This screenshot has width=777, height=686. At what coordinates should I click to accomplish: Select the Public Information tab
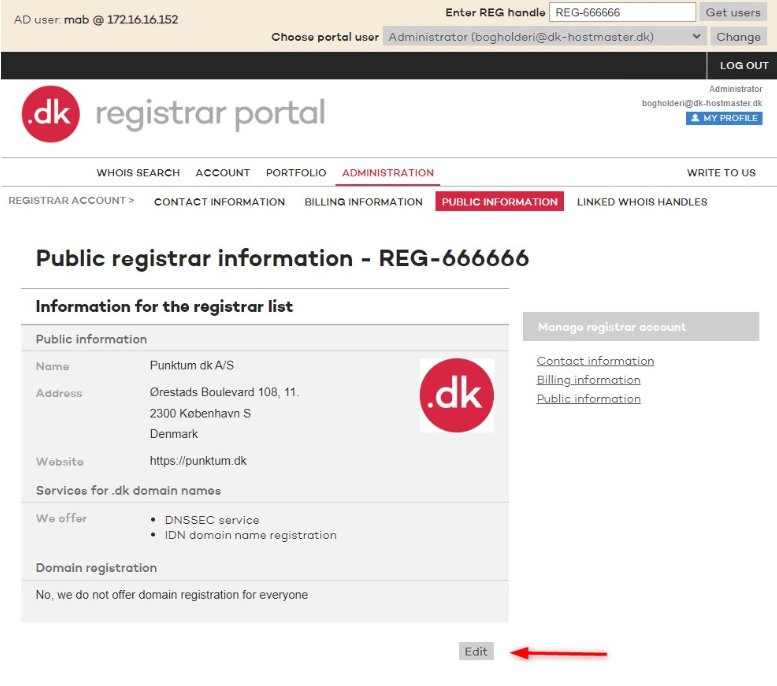[499, 202]
